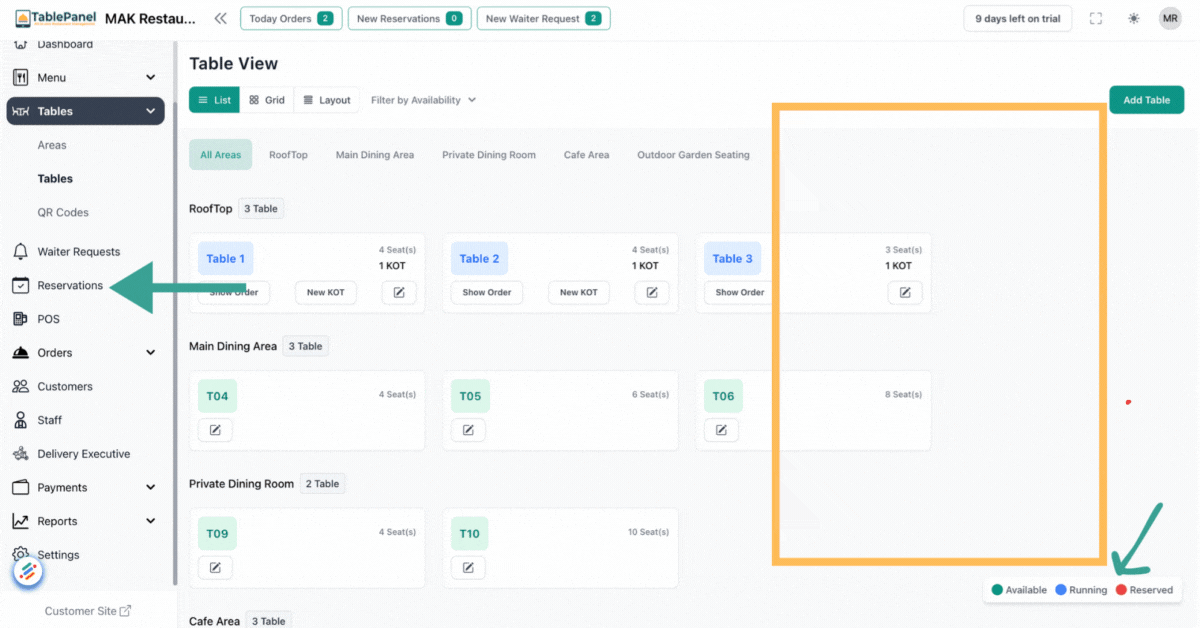This screenshot has width=1200, height=628.
Task: Click Show Order on Table 2
Action: pos(487,292)
